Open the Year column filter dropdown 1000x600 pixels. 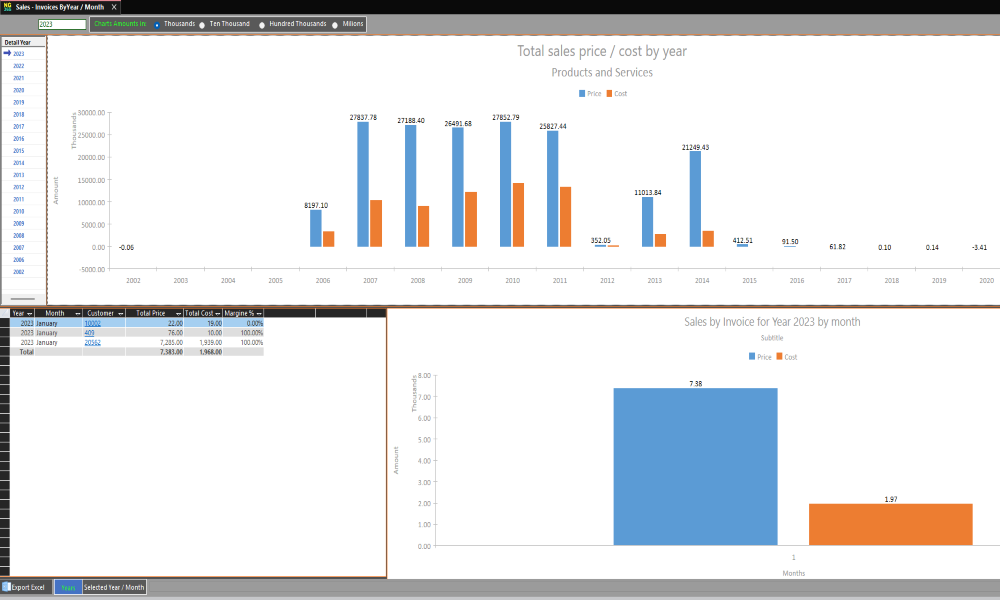click(30, 313)
